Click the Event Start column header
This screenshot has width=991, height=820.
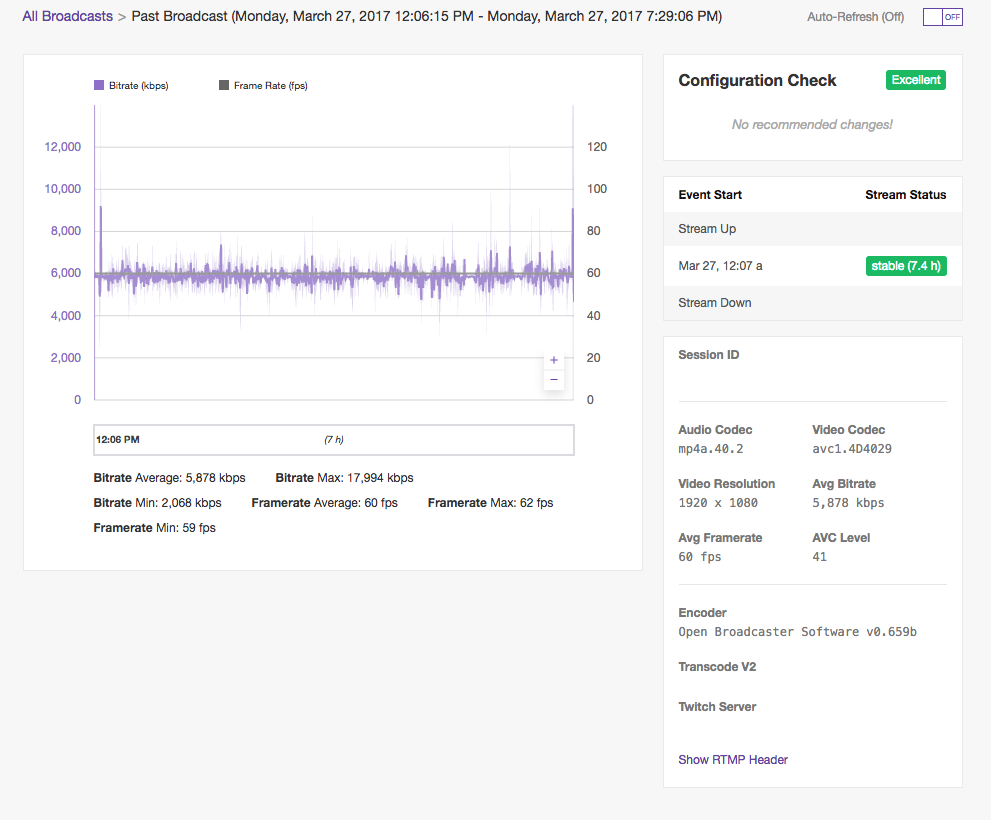pos(710,195)
